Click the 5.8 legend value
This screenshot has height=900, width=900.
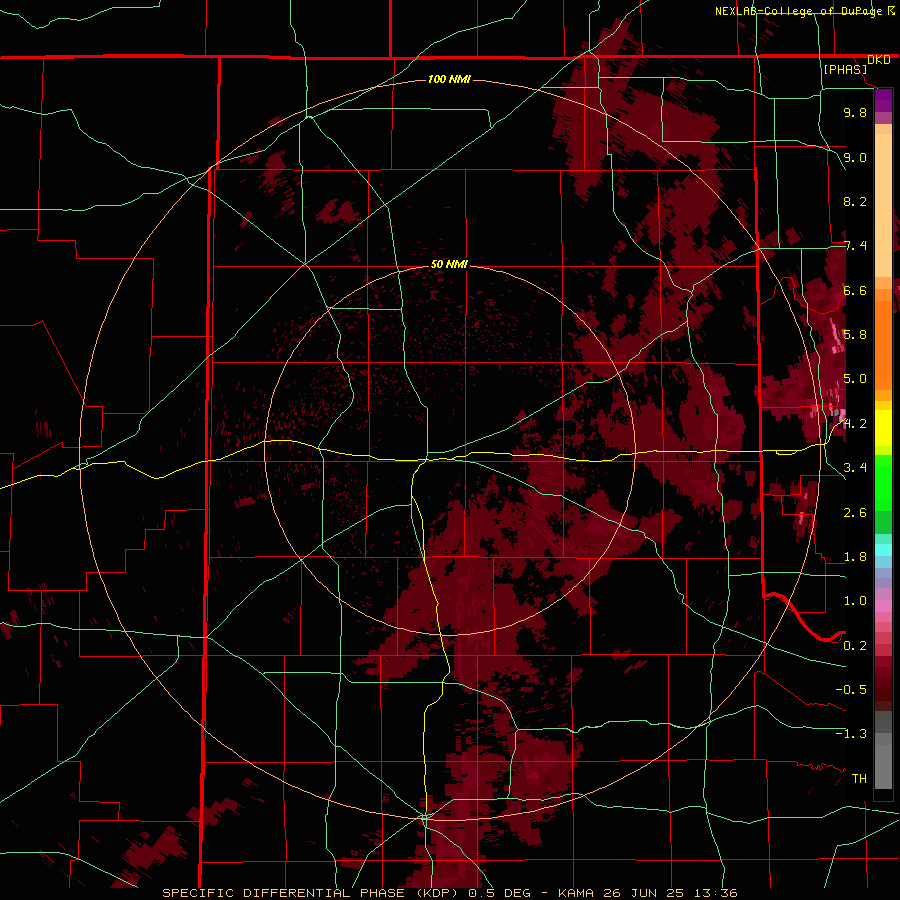[855, 335]
